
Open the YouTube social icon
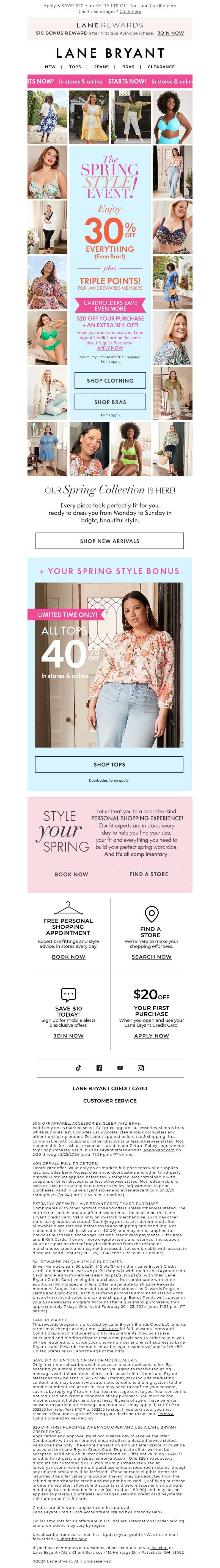pos(120,1068)
